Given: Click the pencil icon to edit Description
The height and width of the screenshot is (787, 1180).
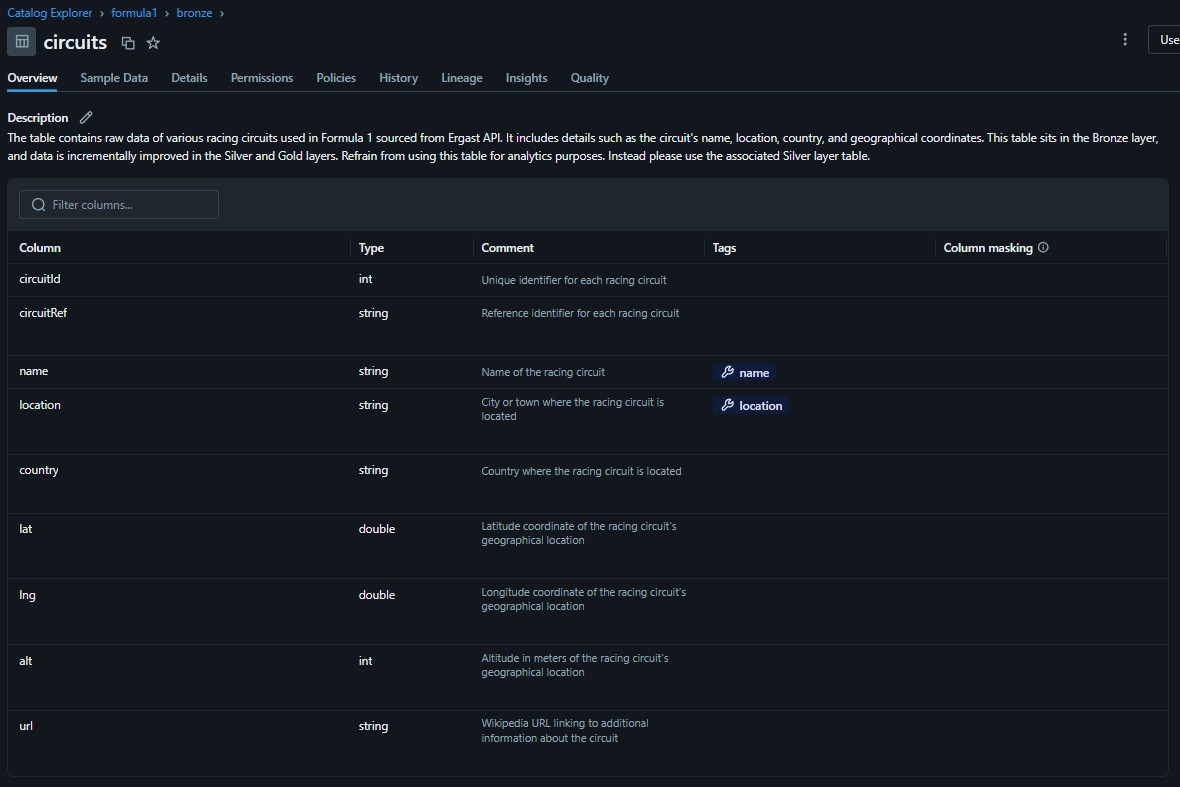Looking at the screenshot, I should pyautogui.click(x=85, y=117).
